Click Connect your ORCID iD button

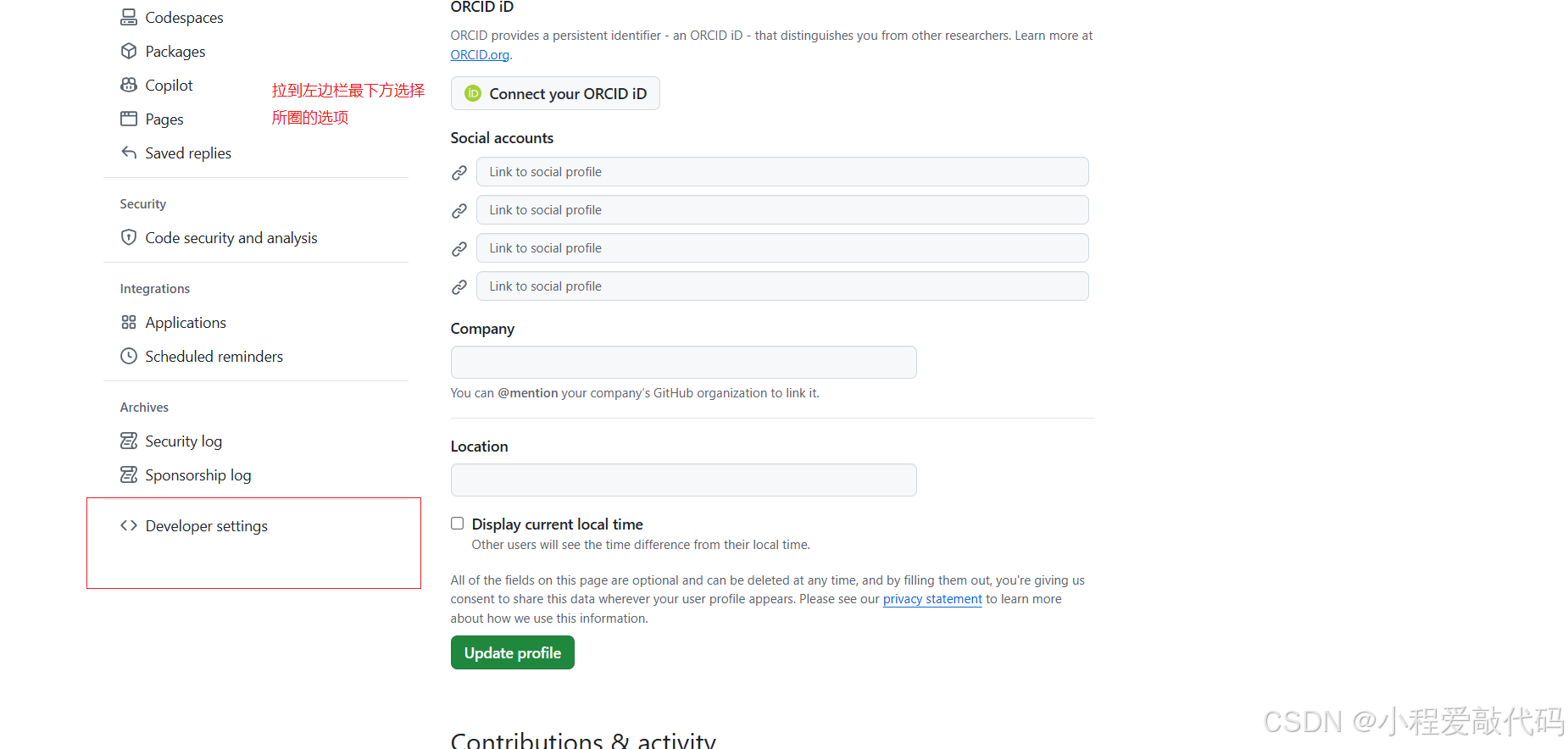pyautogui.click(x=555, y=93)
